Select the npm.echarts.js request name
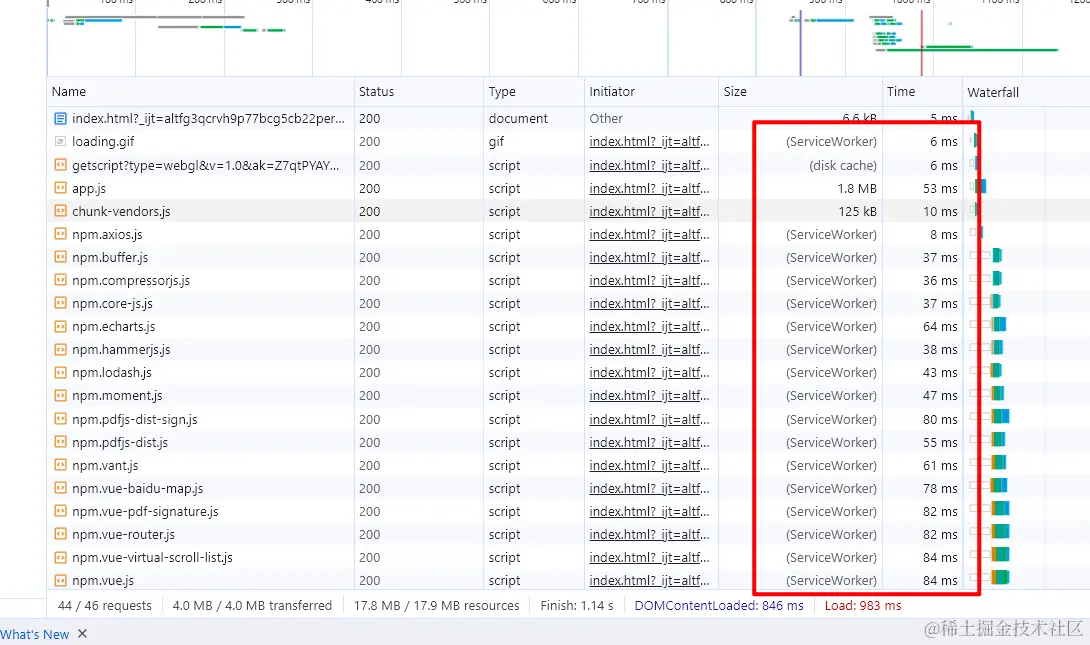Image resolution: width=1090 pixels, height=645 pixels. click(x=113, y=327)
